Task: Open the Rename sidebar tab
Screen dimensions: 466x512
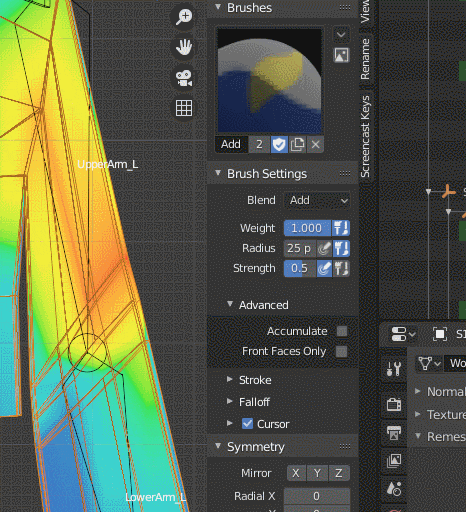Action: tap(366, 59)
